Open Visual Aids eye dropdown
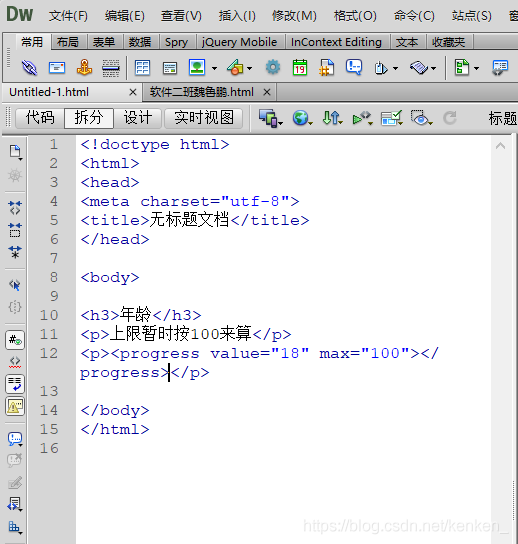518x544 pixels. (421, 118)
